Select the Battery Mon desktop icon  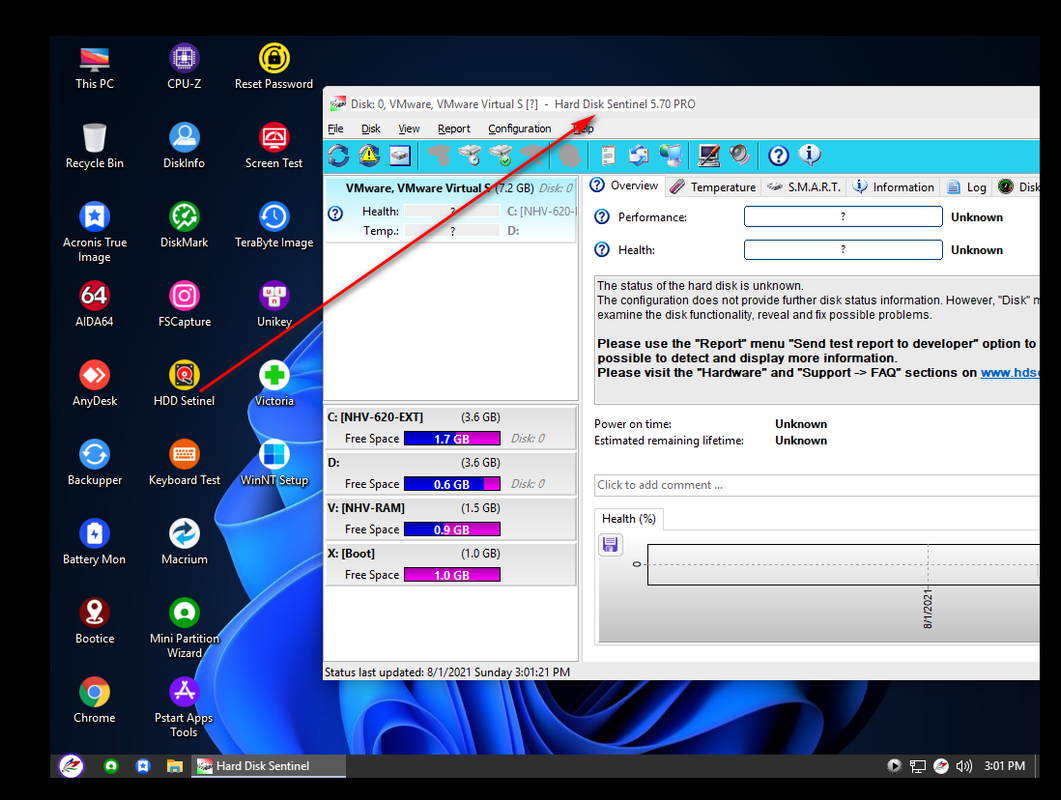[x=94, y=541]
